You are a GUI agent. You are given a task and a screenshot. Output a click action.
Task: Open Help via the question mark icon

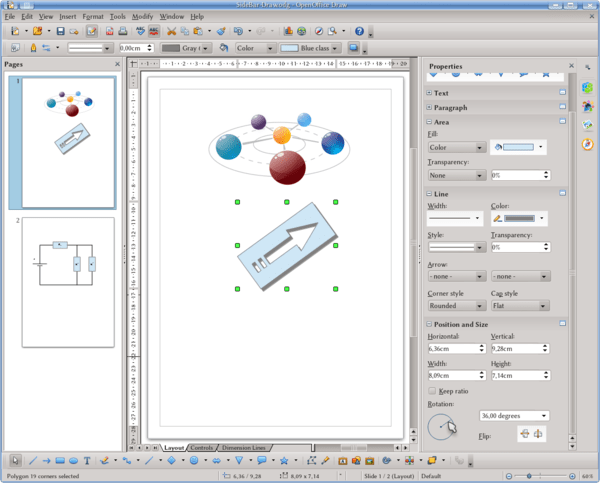pos(359,31)
